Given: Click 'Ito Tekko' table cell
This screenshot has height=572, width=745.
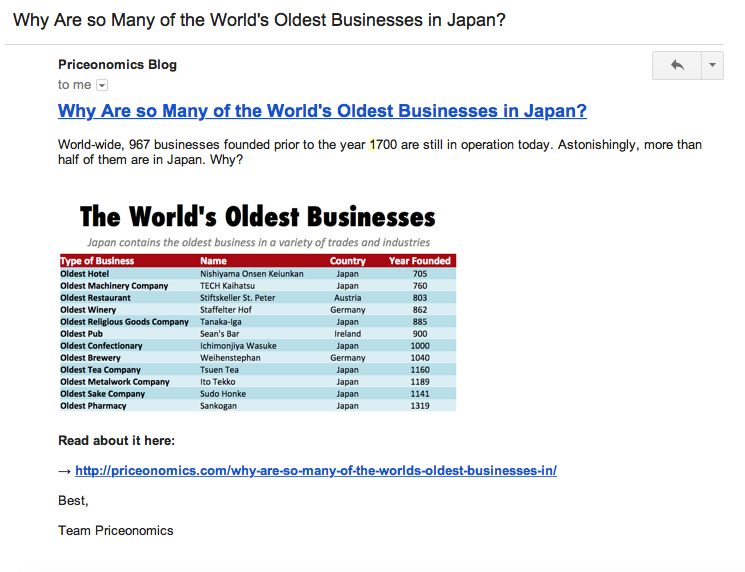Looking at the screenshot, I should (x=218, y=381).
